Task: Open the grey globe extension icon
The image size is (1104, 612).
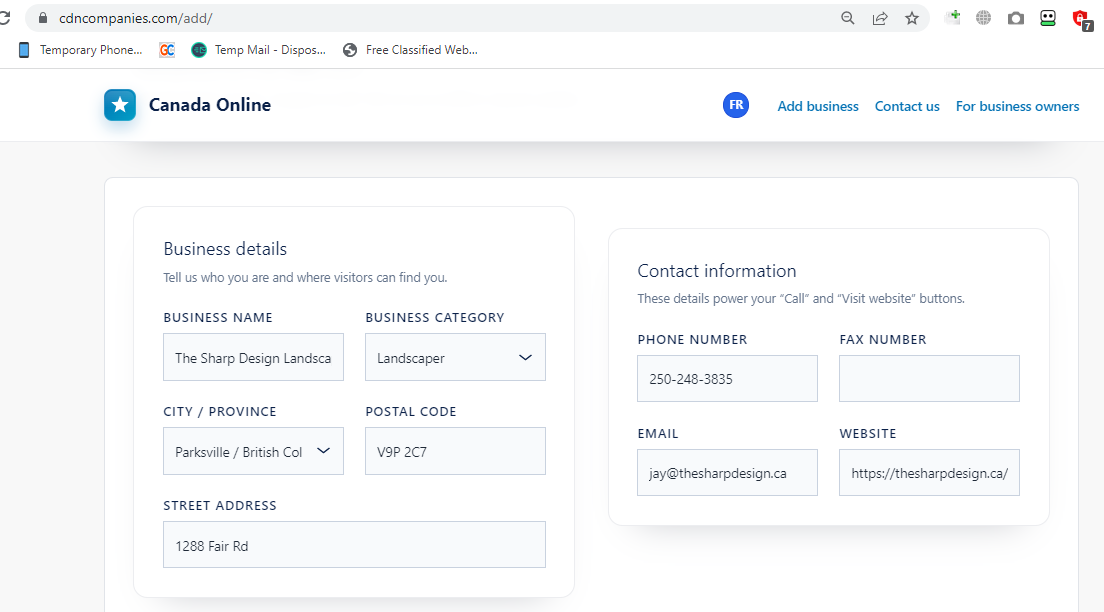Action: 984,18
